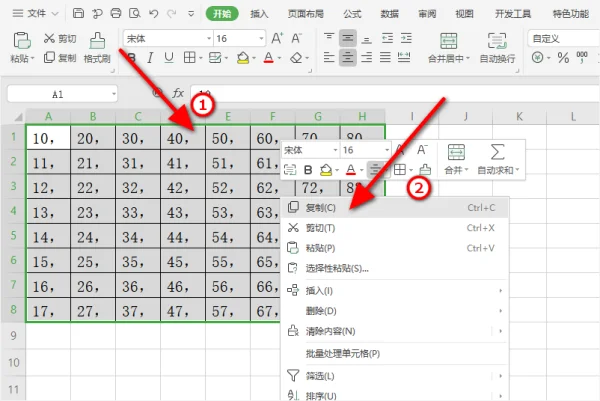This screenshot has width=600, height=401.
Task: Click the Wrap Text (自动换行) button
Action: 497,48
